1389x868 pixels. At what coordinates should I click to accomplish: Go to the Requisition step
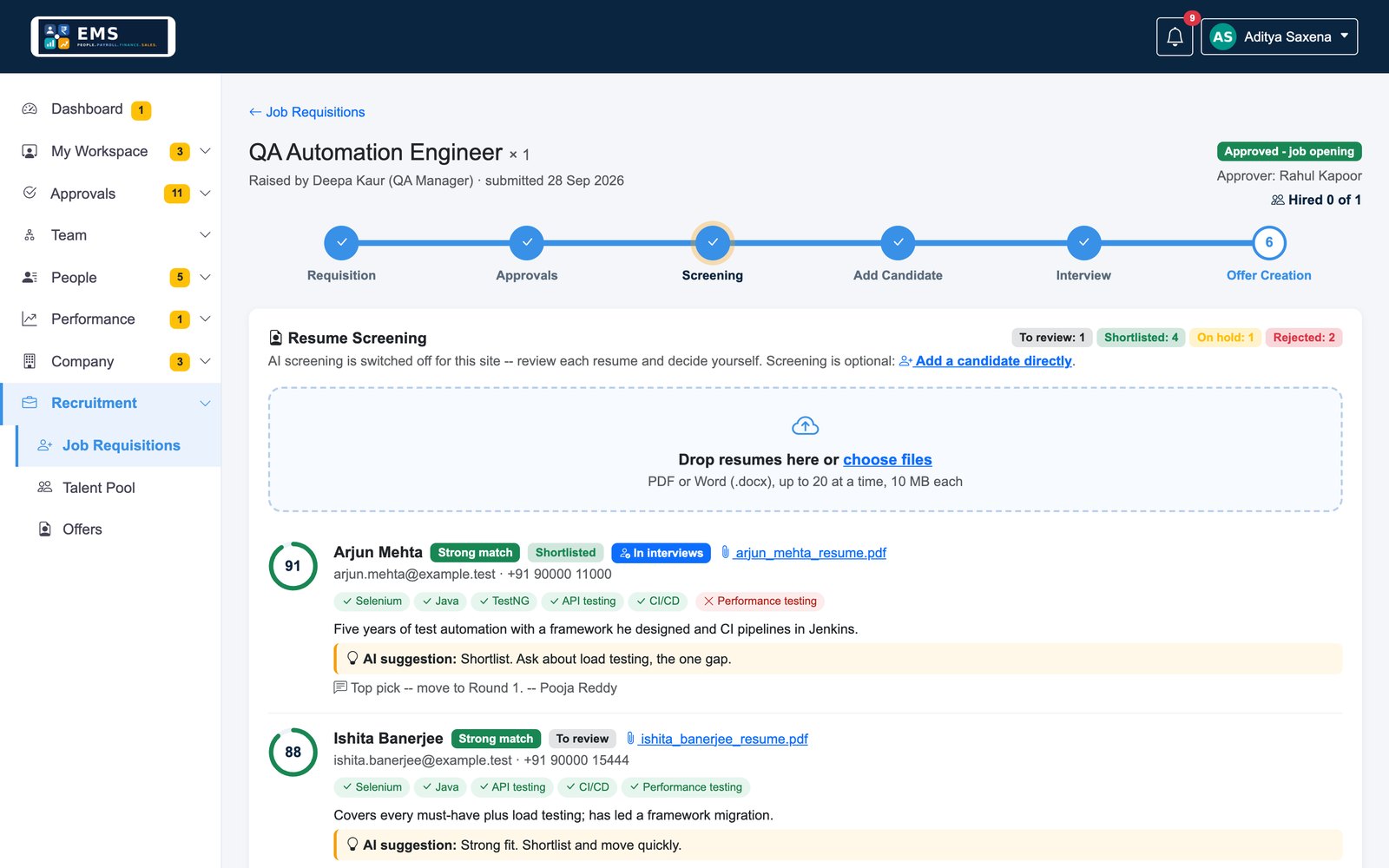tap(341, 243)
